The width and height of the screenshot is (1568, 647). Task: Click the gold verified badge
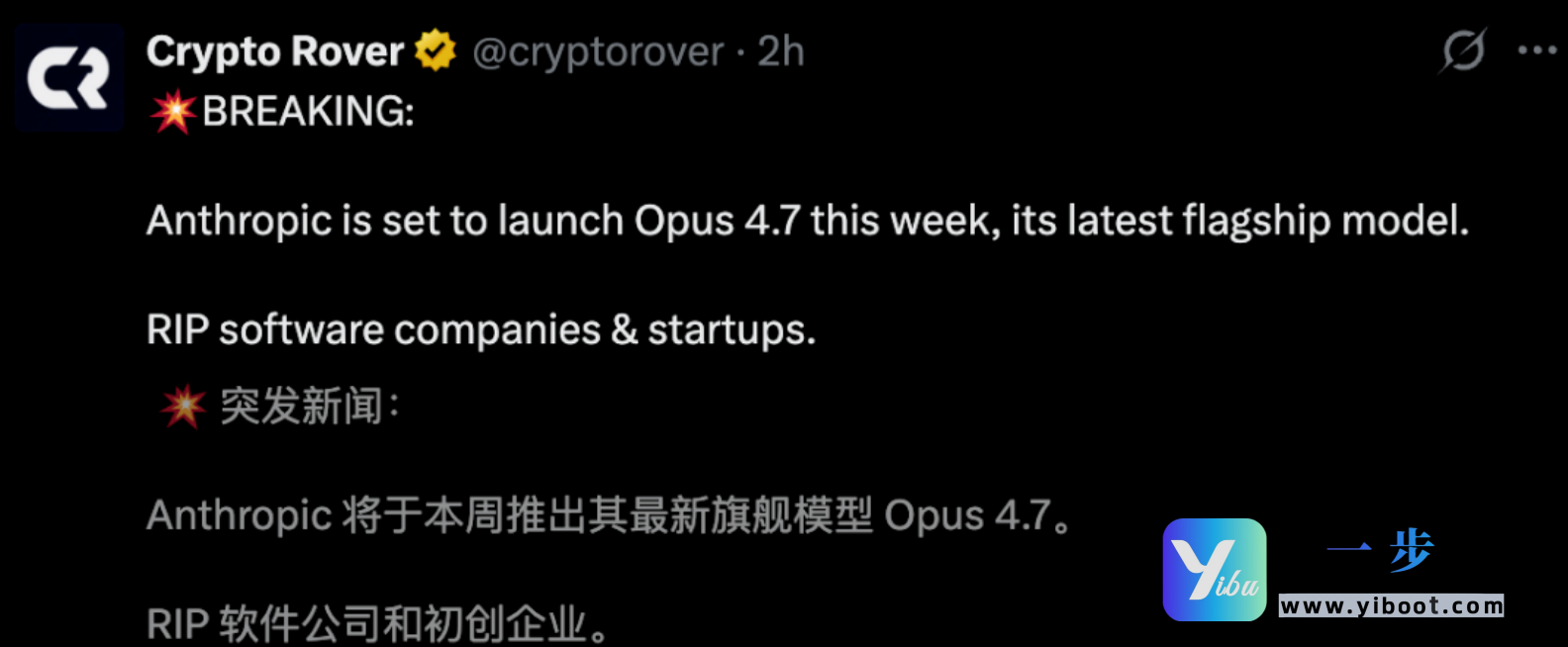point(436,49)
